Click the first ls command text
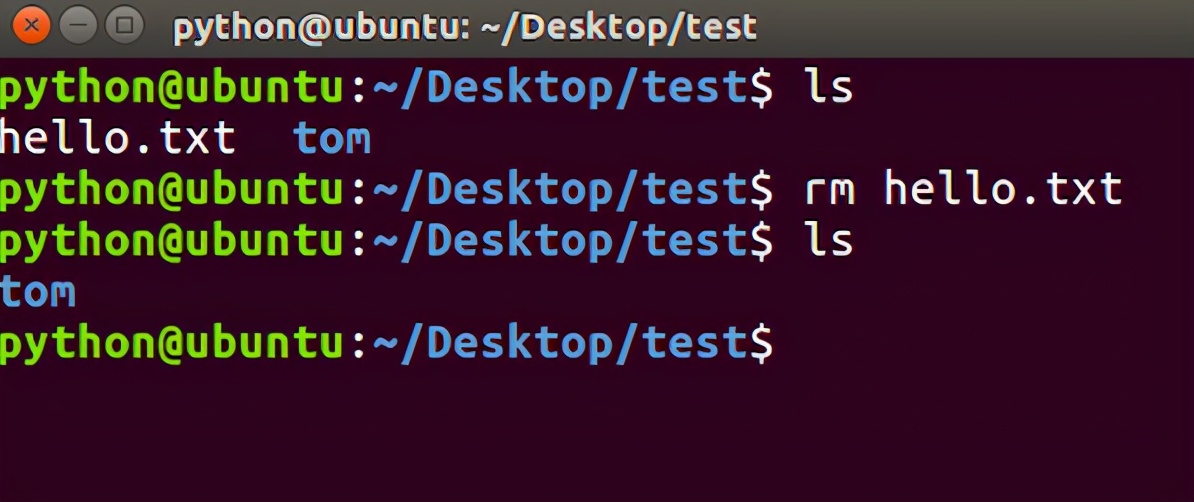Image resolution: width=1194 pixels, height=502 pixels. coord(829,88)
